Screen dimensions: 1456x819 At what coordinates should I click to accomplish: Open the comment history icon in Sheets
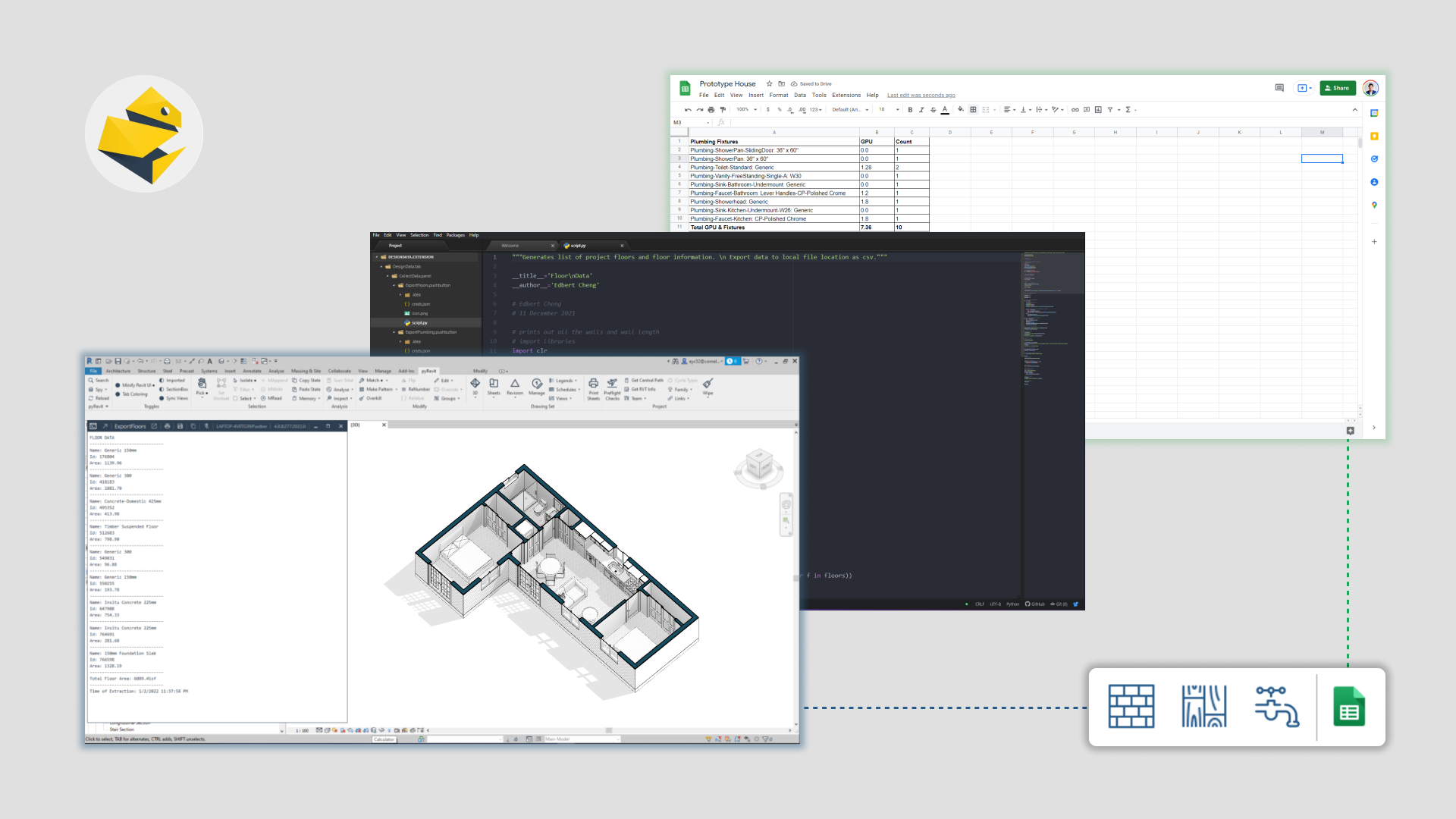pyautogui.click(x=1279, y=88)
